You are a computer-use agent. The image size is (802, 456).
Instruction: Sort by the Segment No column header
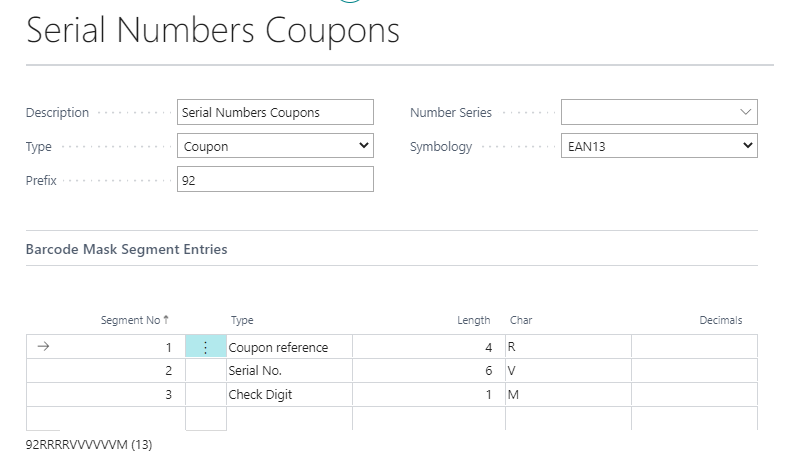pos(134,320)
